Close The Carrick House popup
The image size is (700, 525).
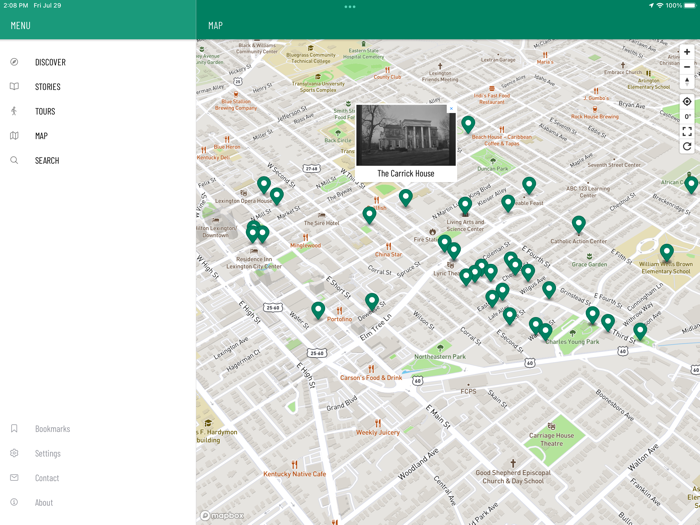(x=451, y=108)
